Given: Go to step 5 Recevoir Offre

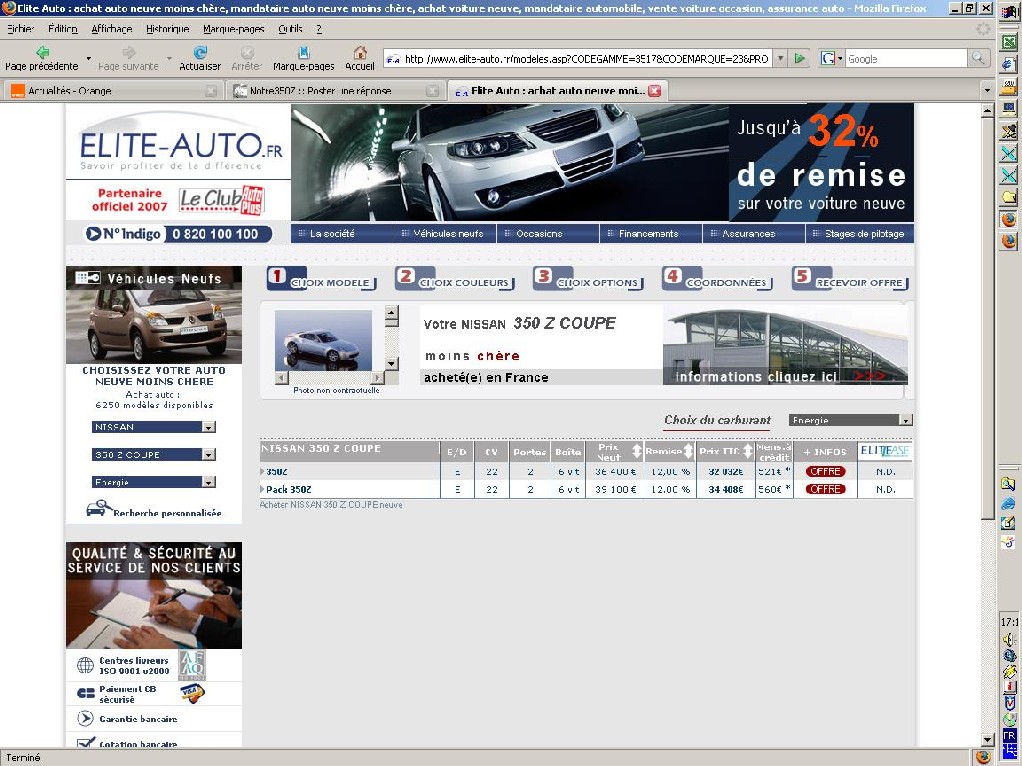Looking at the screenshot, I should pyautogui.click(x=851, y=278).
